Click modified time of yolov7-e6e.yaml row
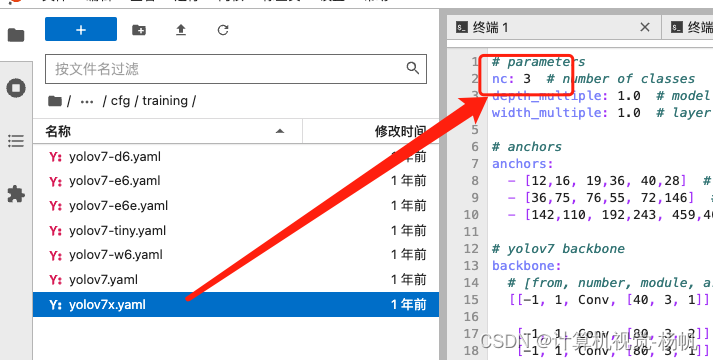 point(408,206)
